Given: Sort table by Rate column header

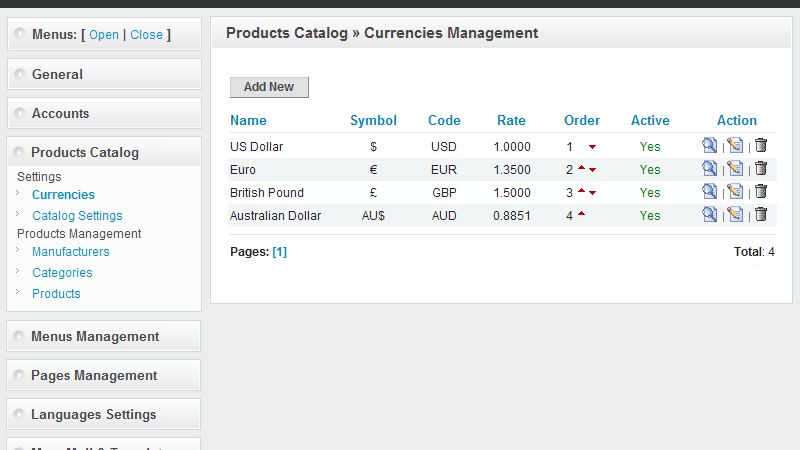Looking at the screenshot, I should [x=511, y=121].
